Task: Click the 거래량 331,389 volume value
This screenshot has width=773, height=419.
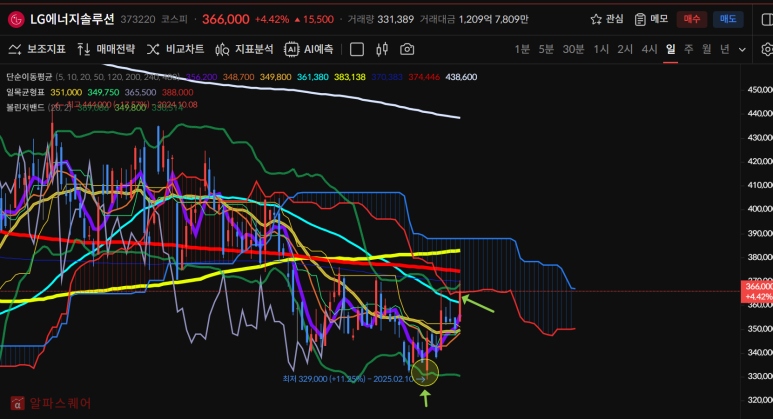Action: [x=395, y=19]
